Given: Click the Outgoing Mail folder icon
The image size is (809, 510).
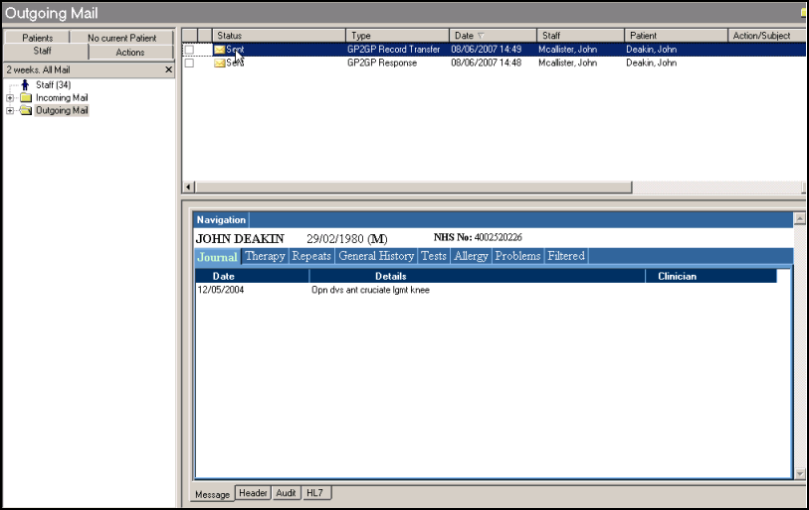Looking at the screenshot, I should pos(26,111).
